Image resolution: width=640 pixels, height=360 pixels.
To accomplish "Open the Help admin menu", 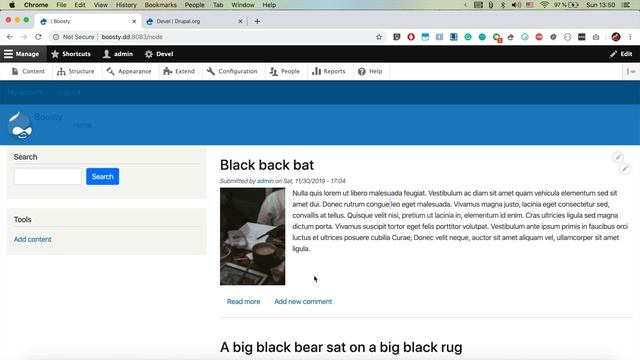I will (x=370, y=71).
